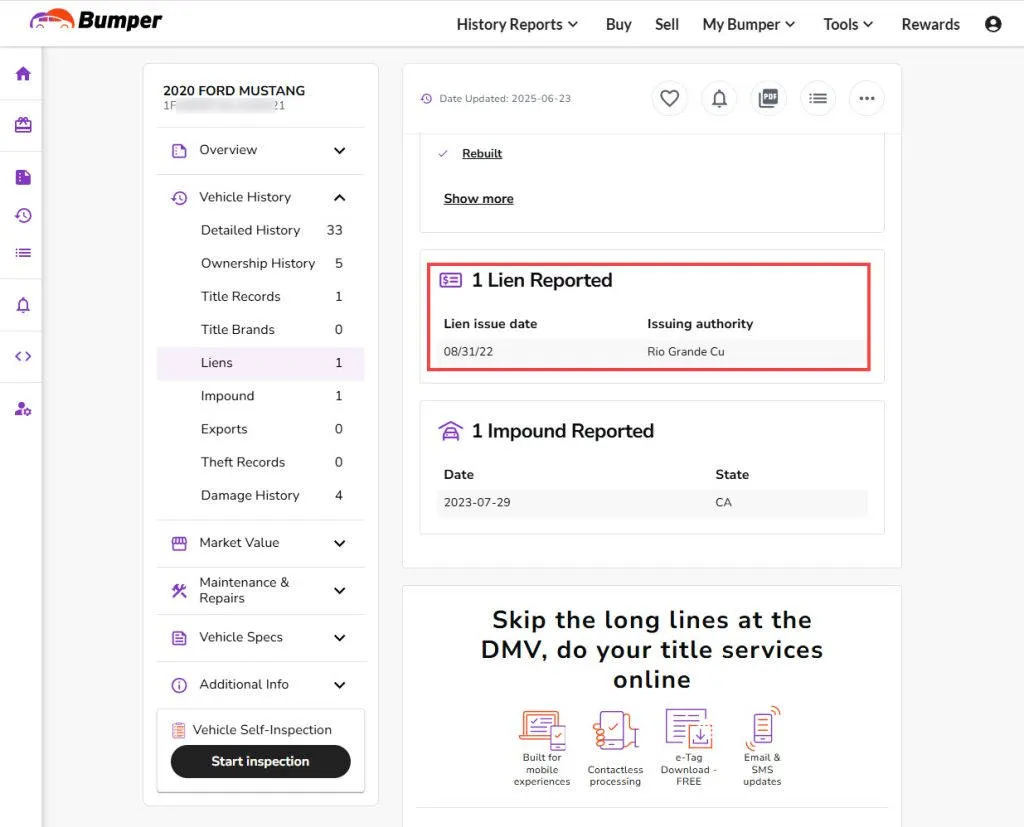Go to home icon in left sidebar
The image size is (1024, 827).
click(23, 73)
